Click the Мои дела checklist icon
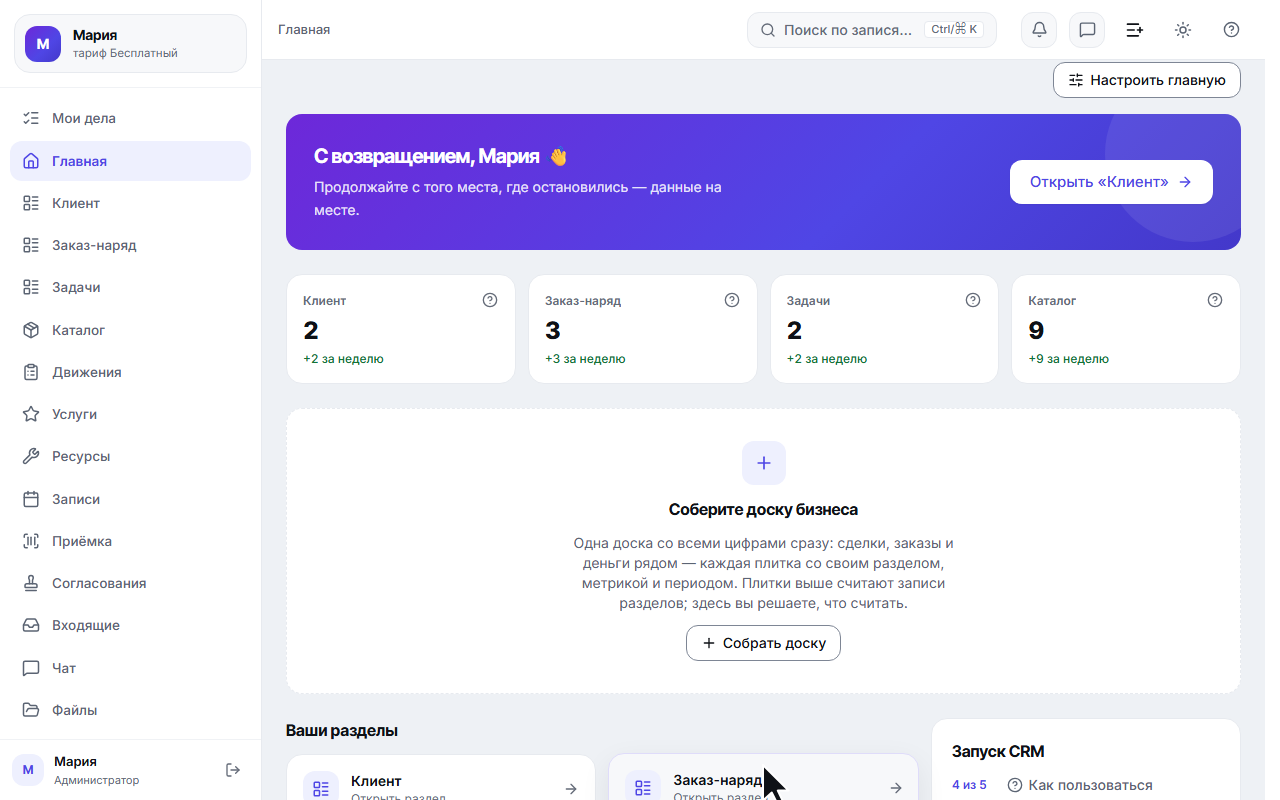Screen dimensions: 1280x800 point(31,118)
